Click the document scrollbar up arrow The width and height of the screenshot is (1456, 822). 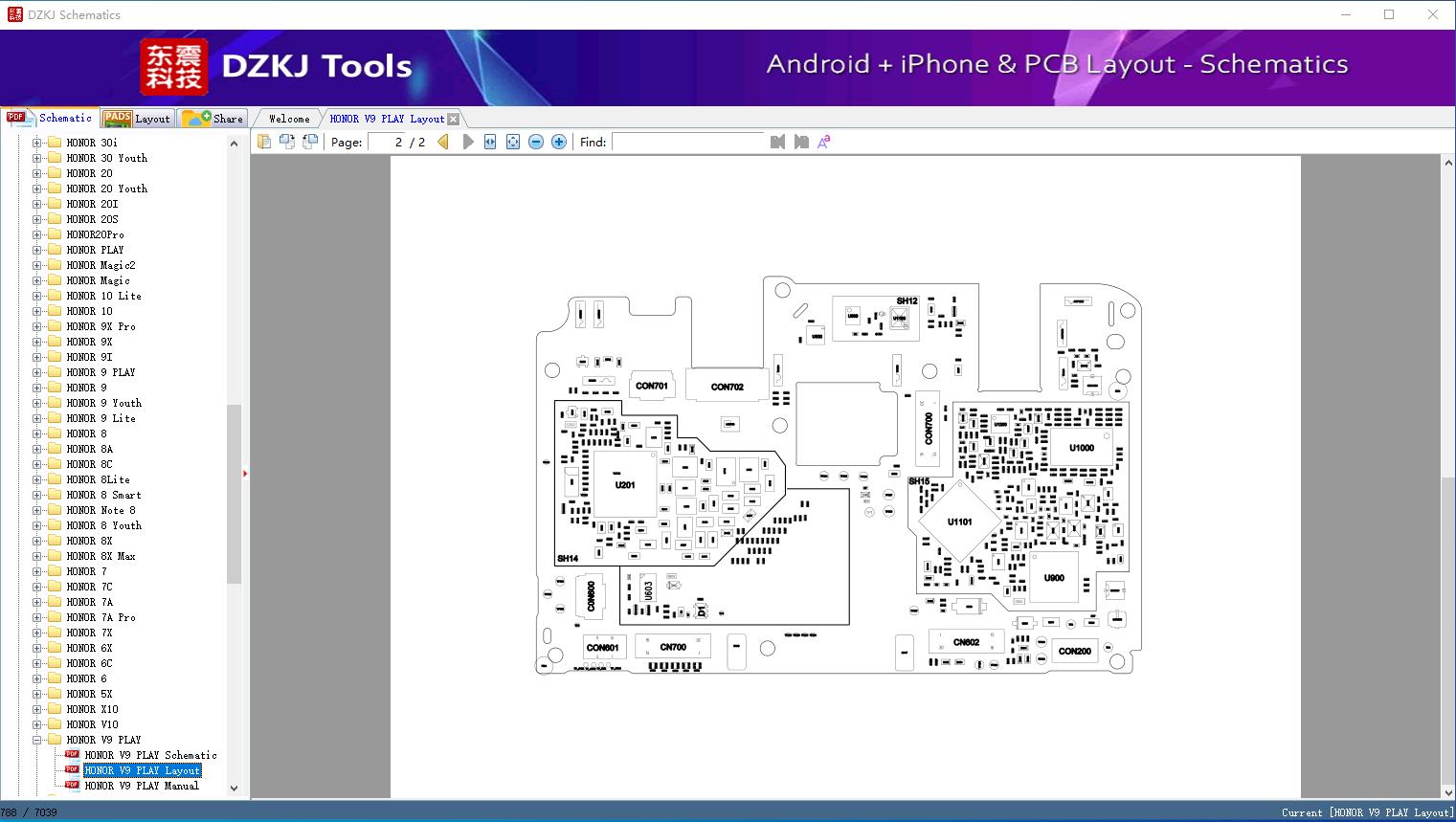point(1448,164)
